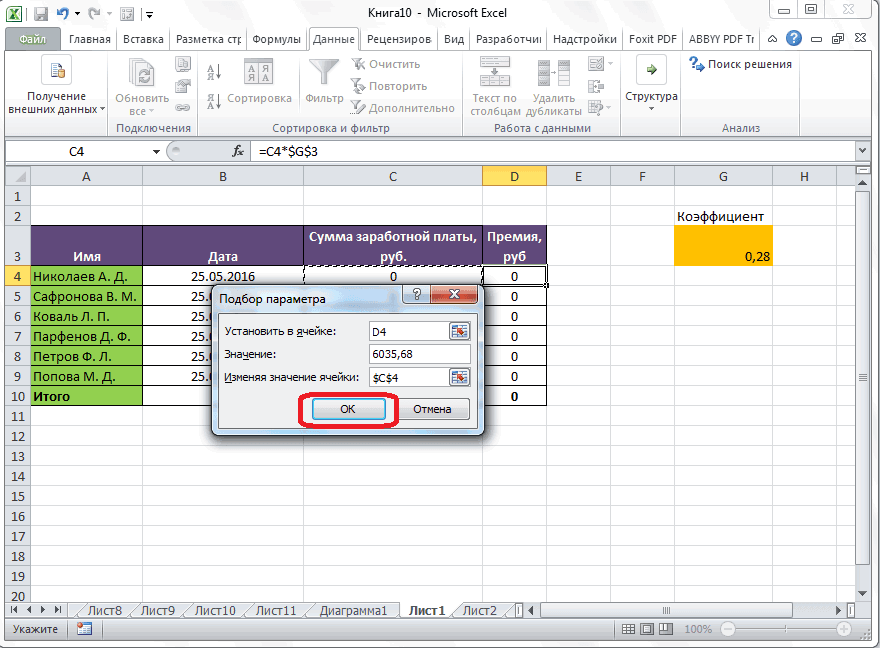The image size is (880, 648).
Task: Click the Insert Function fx icon
Action: coord(238,151)
